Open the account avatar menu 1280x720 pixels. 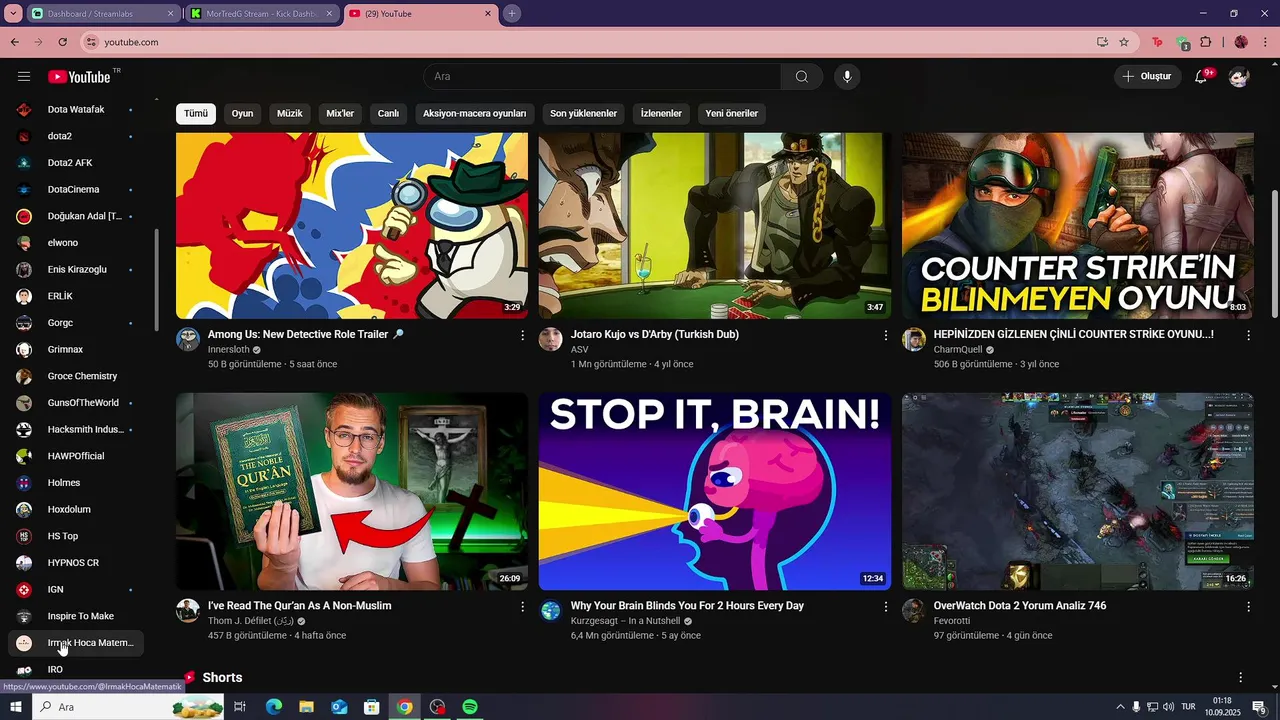(1239, 77)
